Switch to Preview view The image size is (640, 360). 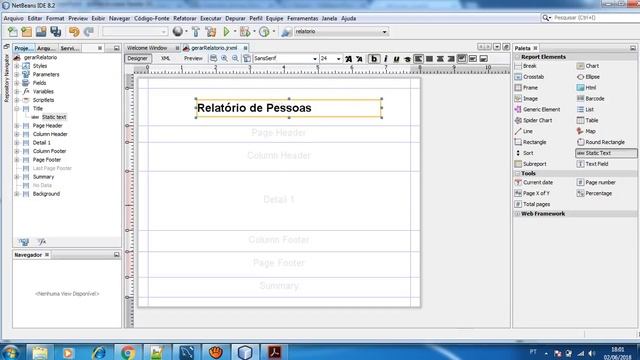click(x=193, y=59)
